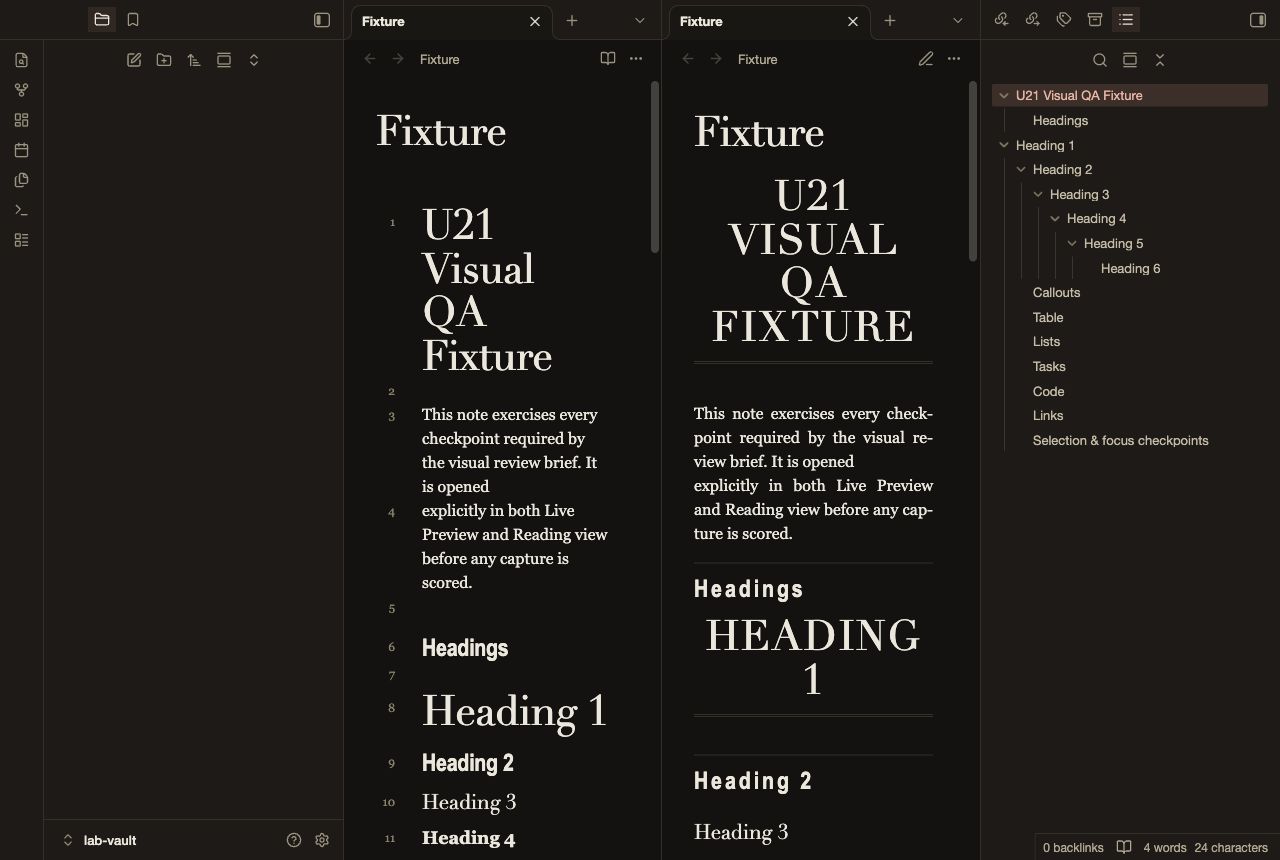Open the command palette terminal icon

pyautogui.click(x=22, y=210)
